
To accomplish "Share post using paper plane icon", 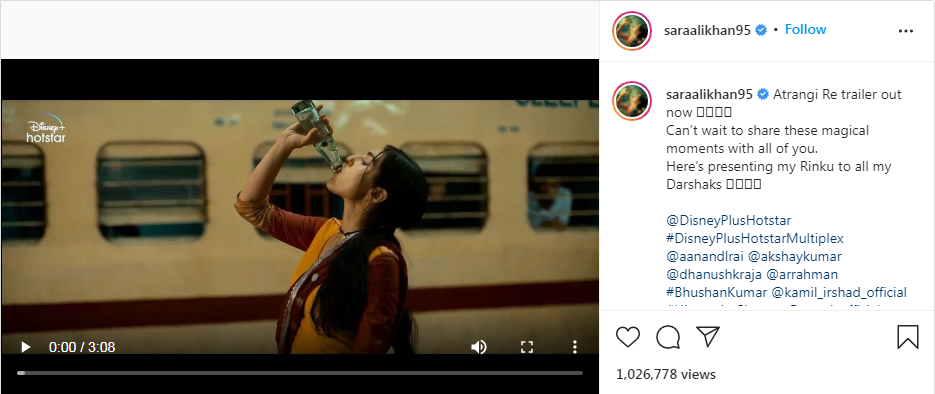I will coord(708,336).
